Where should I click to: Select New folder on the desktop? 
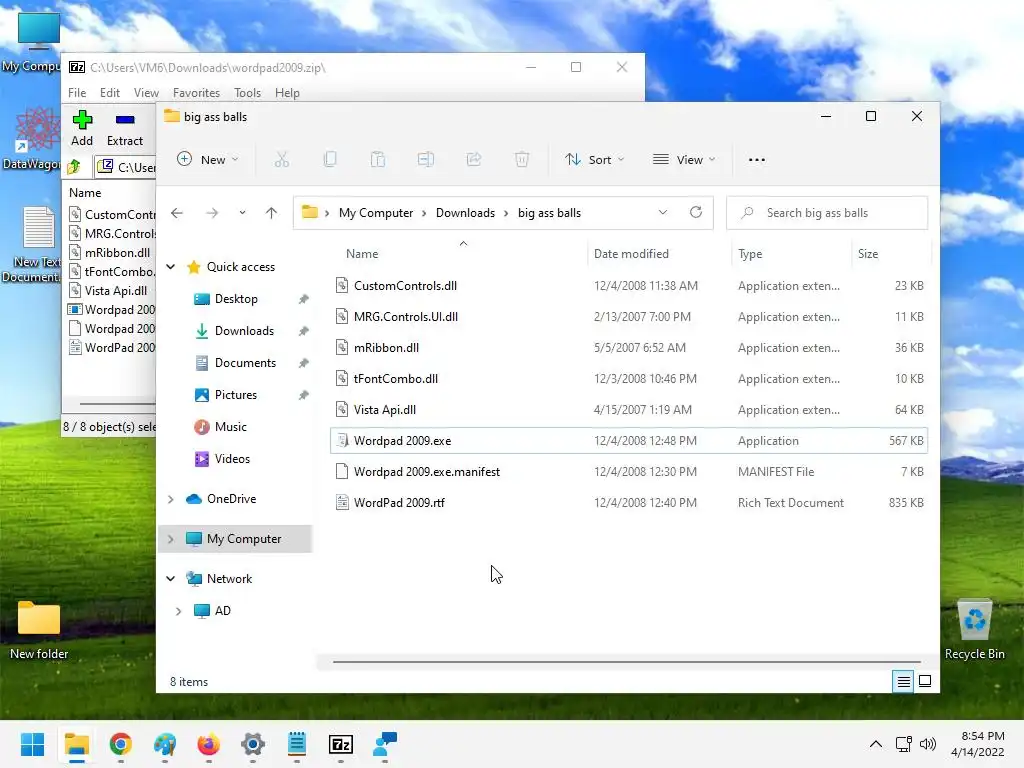click(39, 630)
